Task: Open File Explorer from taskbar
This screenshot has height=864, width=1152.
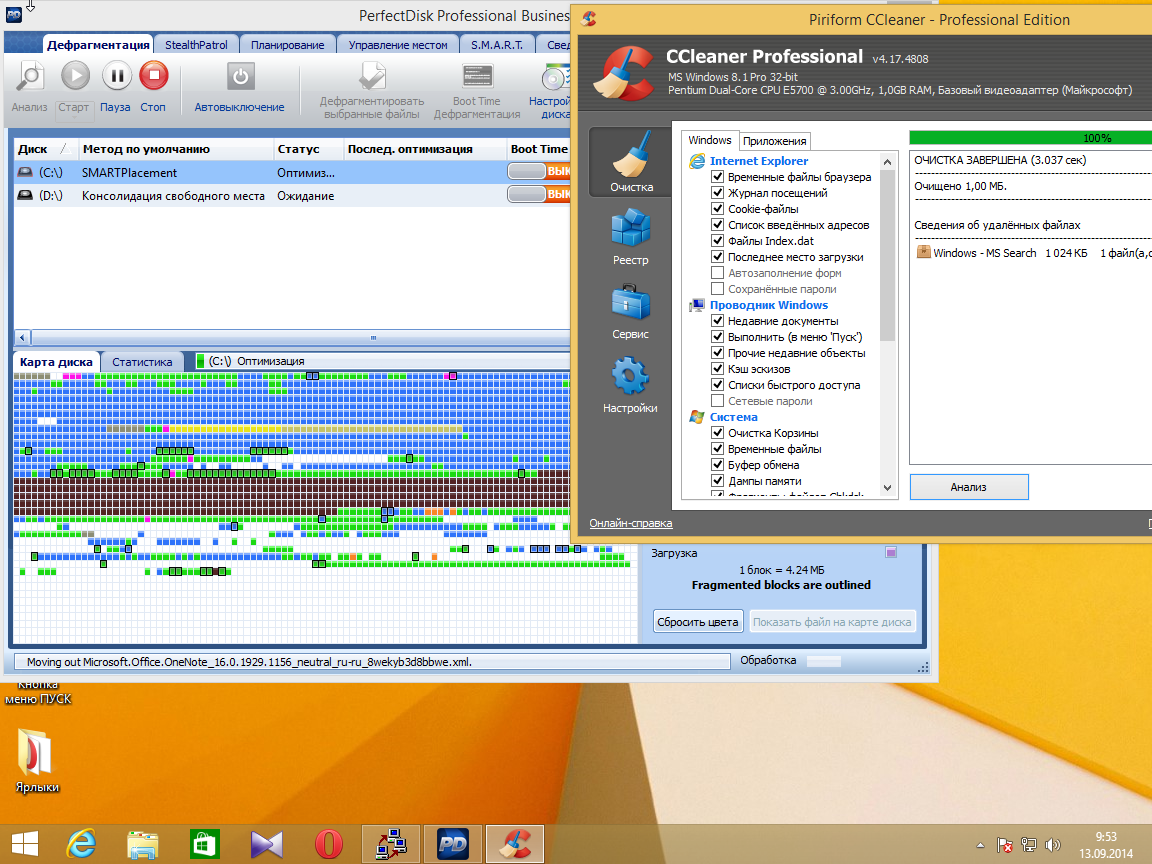Action: (143, 844)
